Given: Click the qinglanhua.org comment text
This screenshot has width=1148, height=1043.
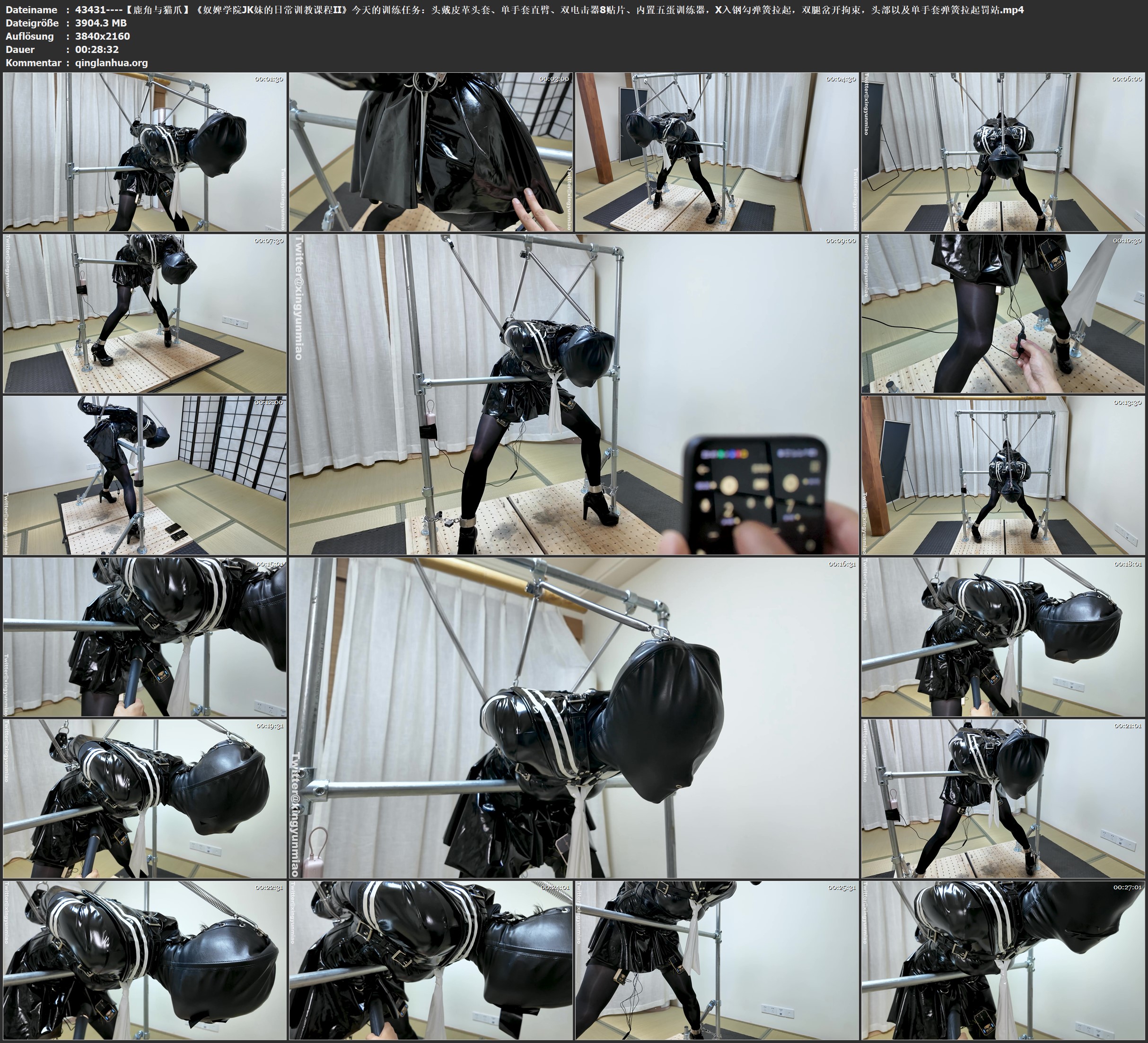Looking at the screenshot, I should (x=111, y=62).
